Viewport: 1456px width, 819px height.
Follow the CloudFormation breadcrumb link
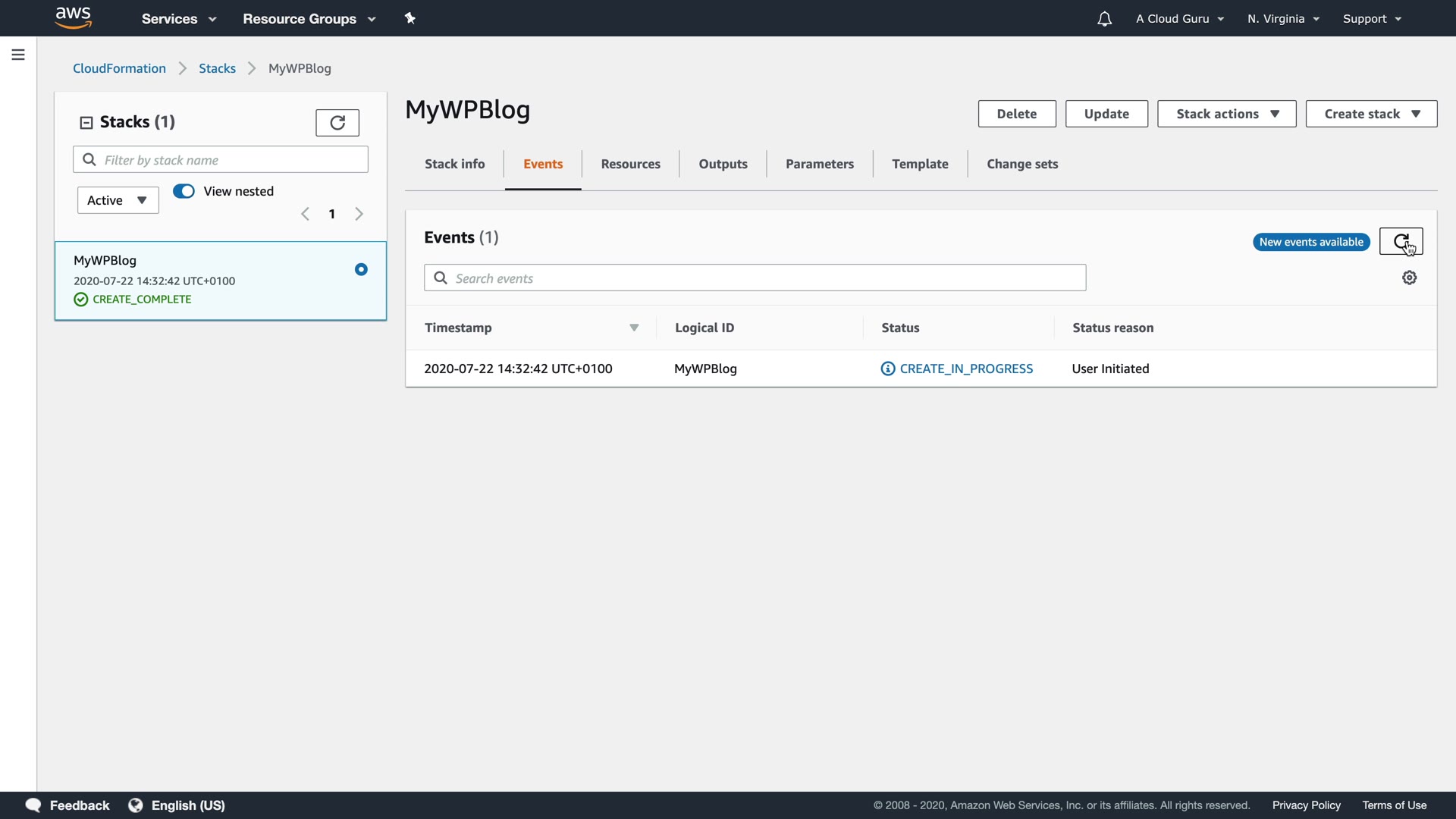pos(119,68)
